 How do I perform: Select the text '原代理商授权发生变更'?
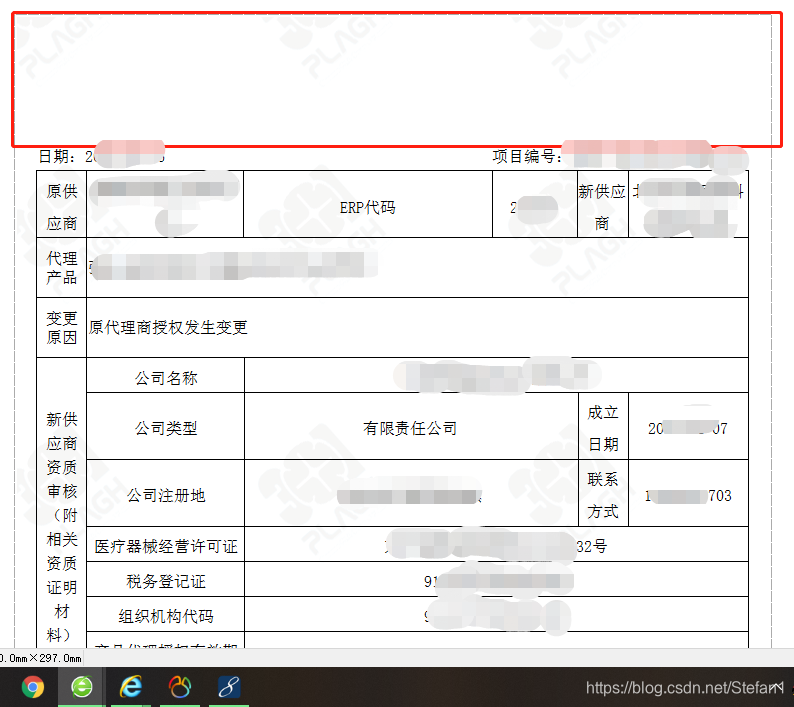coord(168,327)
